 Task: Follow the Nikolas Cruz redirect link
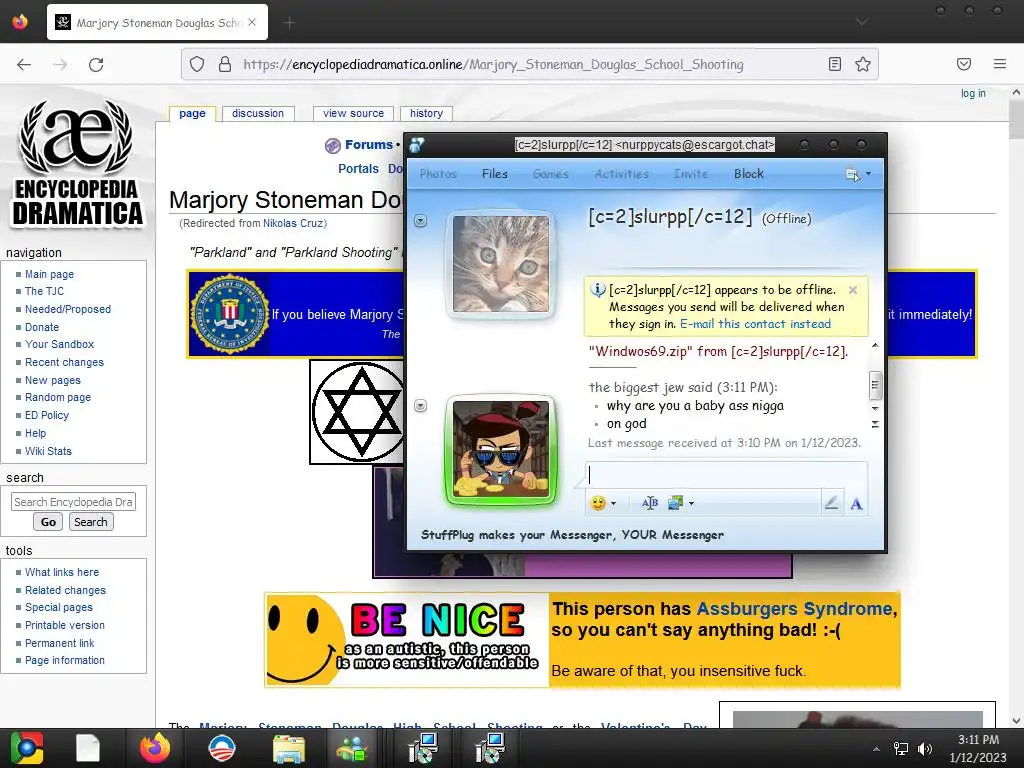293,223
